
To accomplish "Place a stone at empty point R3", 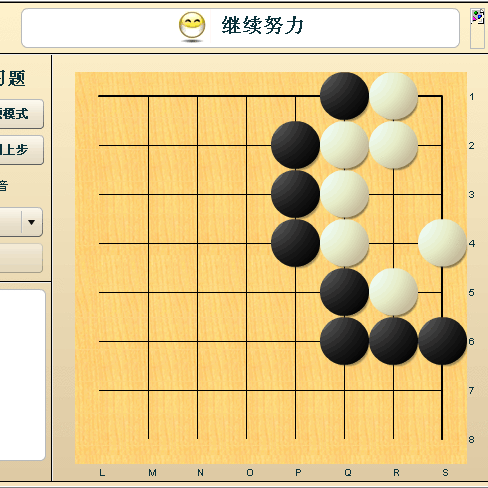I will [393, 194].
